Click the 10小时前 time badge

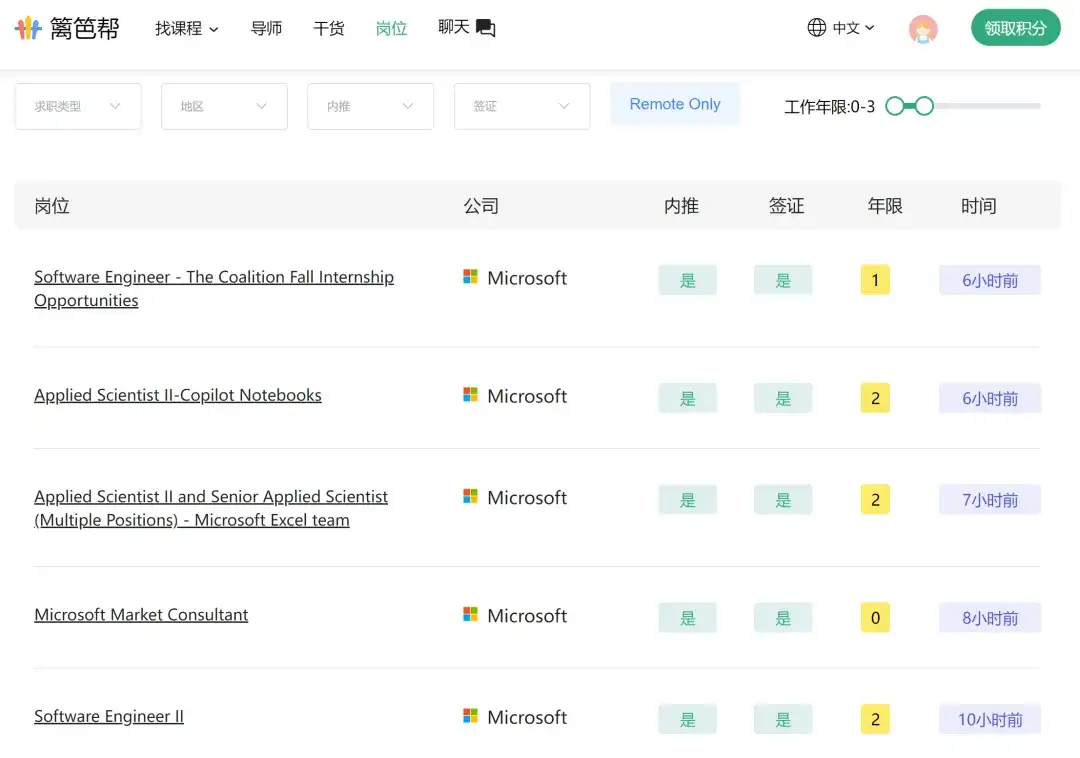[x=990, y=719]
